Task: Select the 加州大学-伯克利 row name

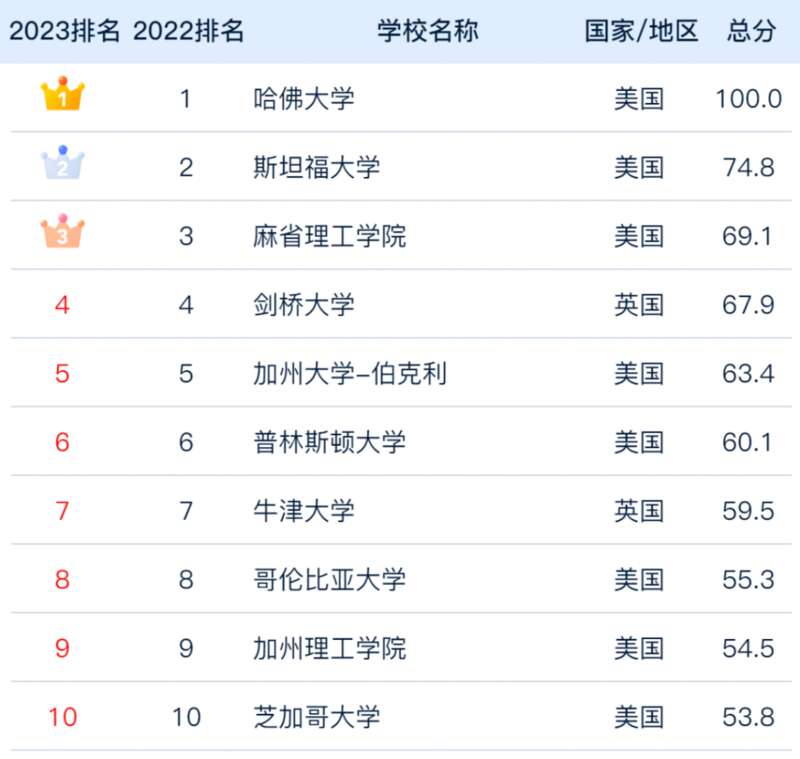Action: 350,373
